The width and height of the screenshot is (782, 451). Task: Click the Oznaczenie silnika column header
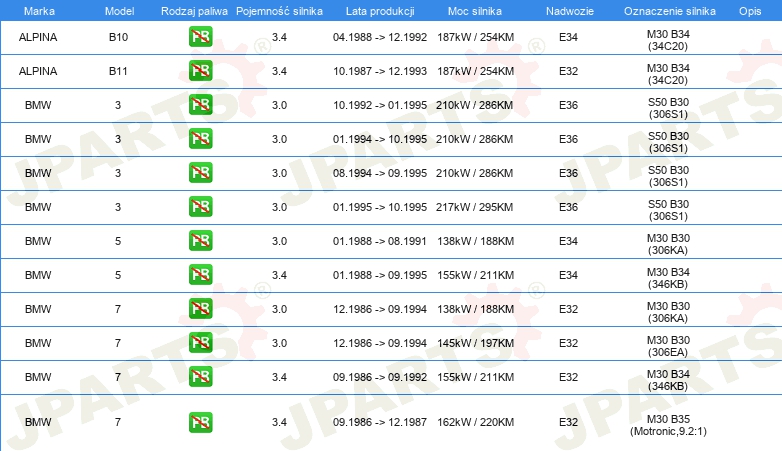point(670,11)
